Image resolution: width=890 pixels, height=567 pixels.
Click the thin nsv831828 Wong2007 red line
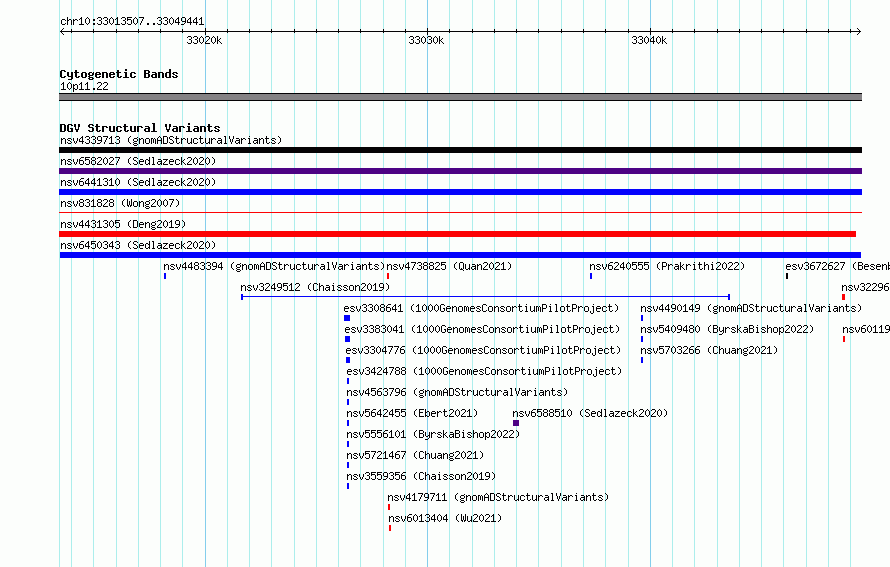pyautogui.click(x=460, y=213)
